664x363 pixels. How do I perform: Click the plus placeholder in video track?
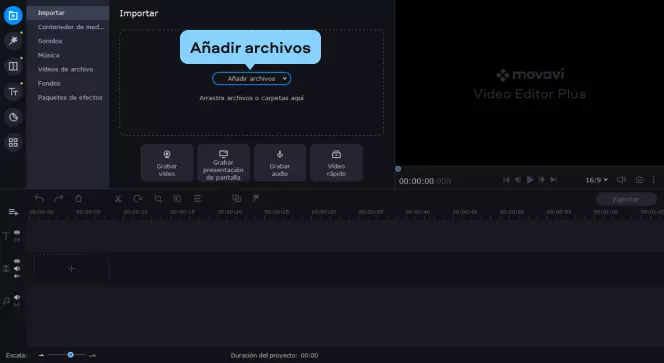(x=72, y=268)
